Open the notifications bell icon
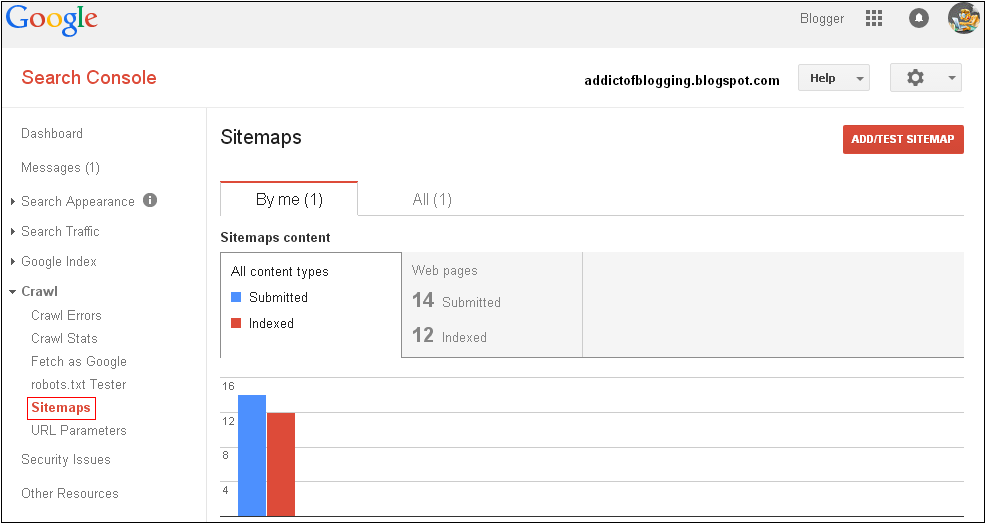Image resolution: width=986 pixels, height=524 pixels. (919, 18)
